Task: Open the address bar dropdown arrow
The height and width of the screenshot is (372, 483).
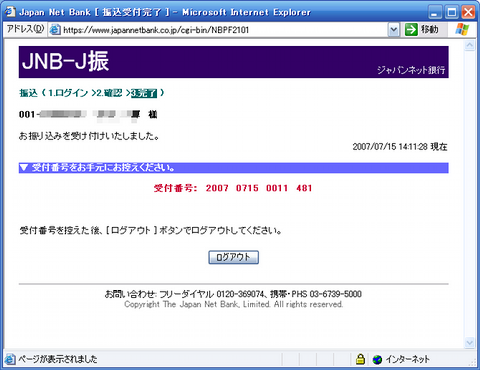Action: pyautogui.click(x=394, y=30)
